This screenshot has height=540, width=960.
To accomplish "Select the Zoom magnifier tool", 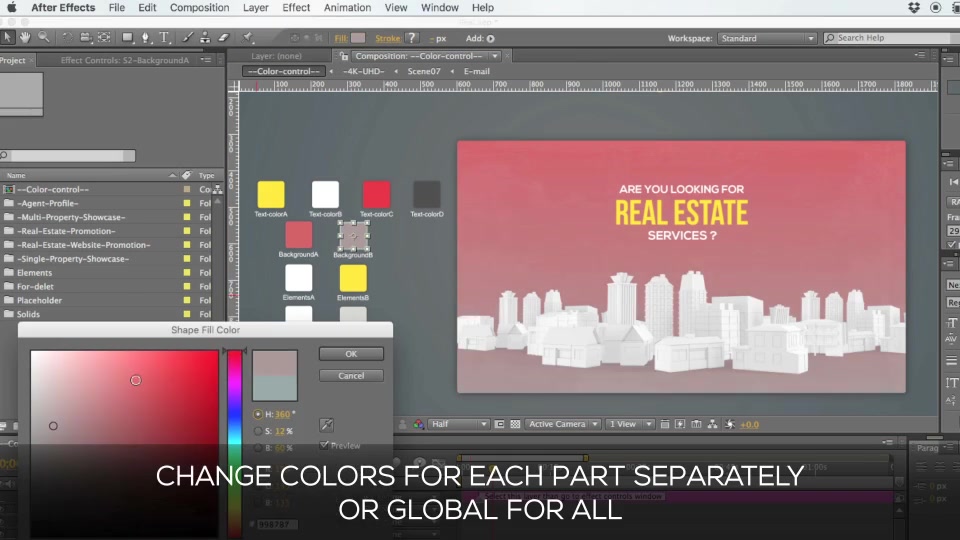I will point(43,37).
